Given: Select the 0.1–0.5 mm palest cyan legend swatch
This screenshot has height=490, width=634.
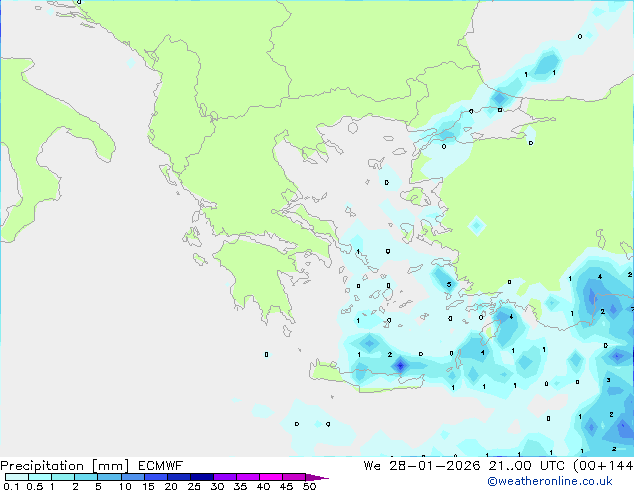Looking at the screenshot, I should [17, 477].
